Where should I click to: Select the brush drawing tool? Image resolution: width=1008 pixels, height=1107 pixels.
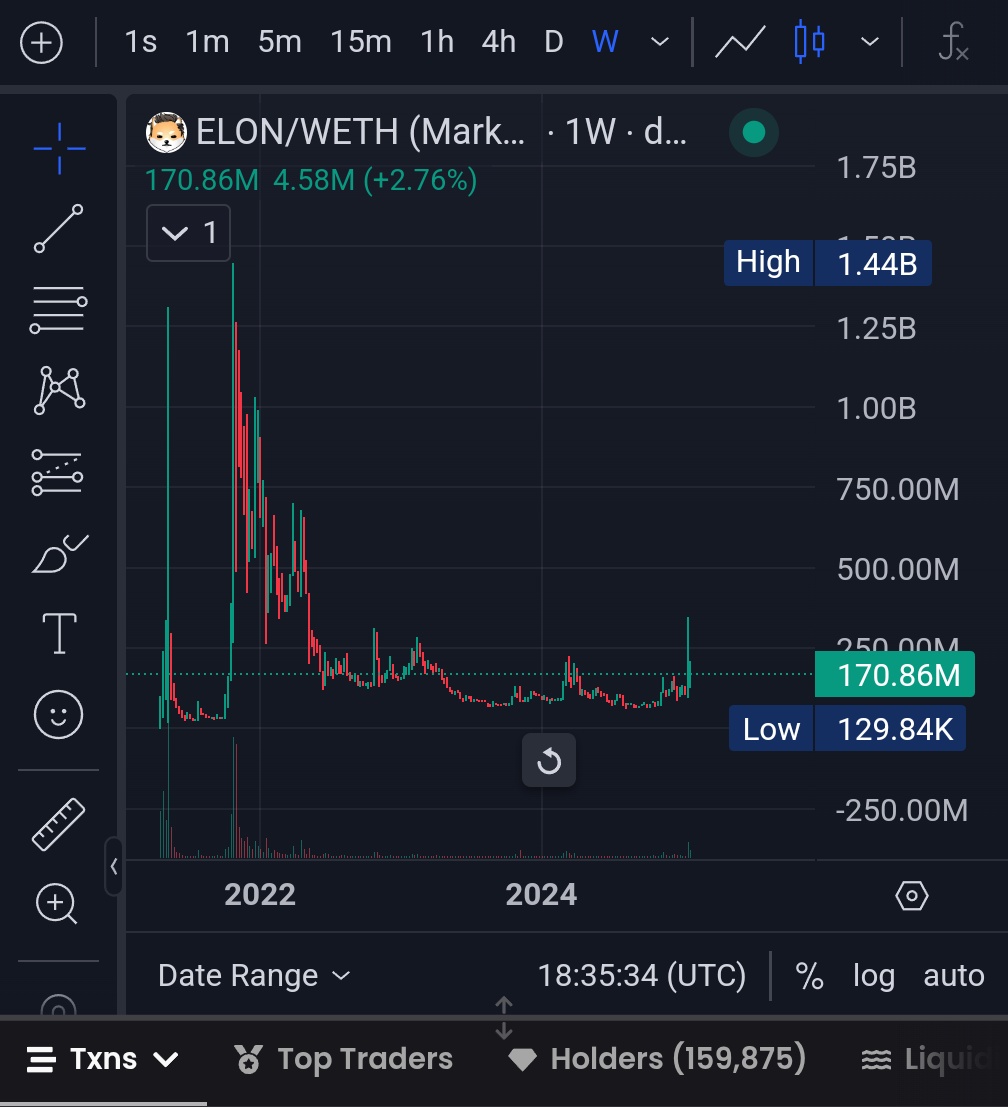pyautogui.click(x=60, y=553)
